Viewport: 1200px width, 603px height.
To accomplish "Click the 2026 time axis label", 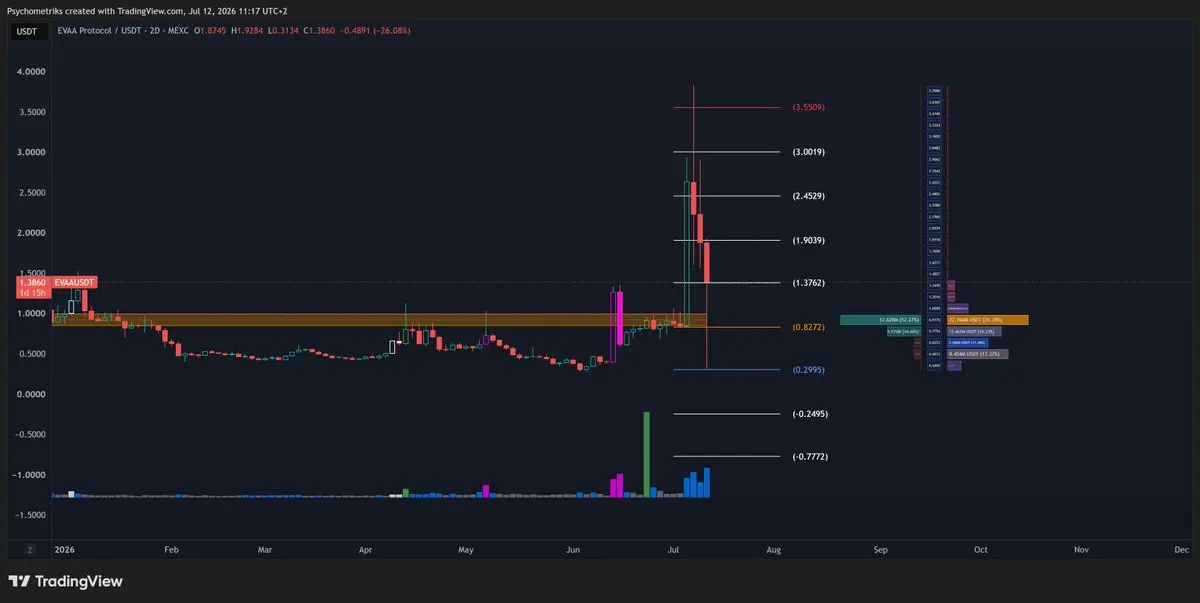I will point(65,550).
